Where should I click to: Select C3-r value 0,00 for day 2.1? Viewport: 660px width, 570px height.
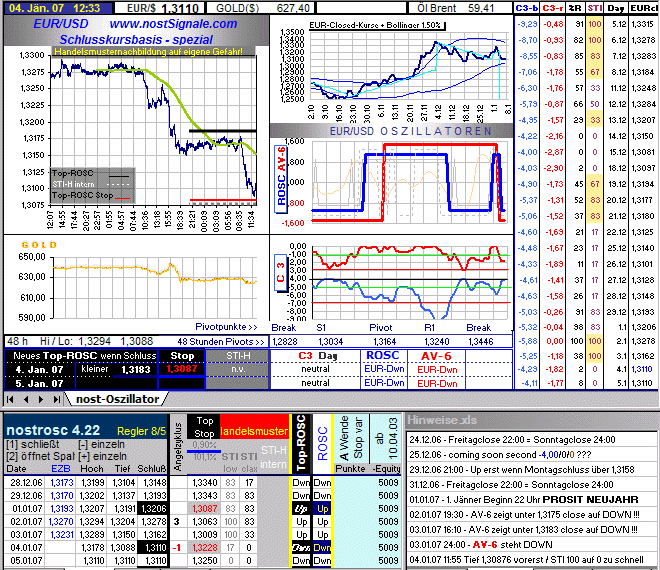tap(555, 341)
